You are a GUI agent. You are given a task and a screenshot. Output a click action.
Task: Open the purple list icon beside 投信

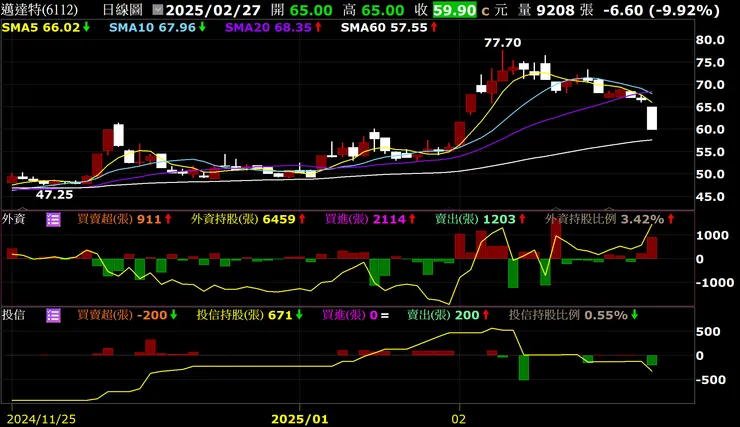53,315
